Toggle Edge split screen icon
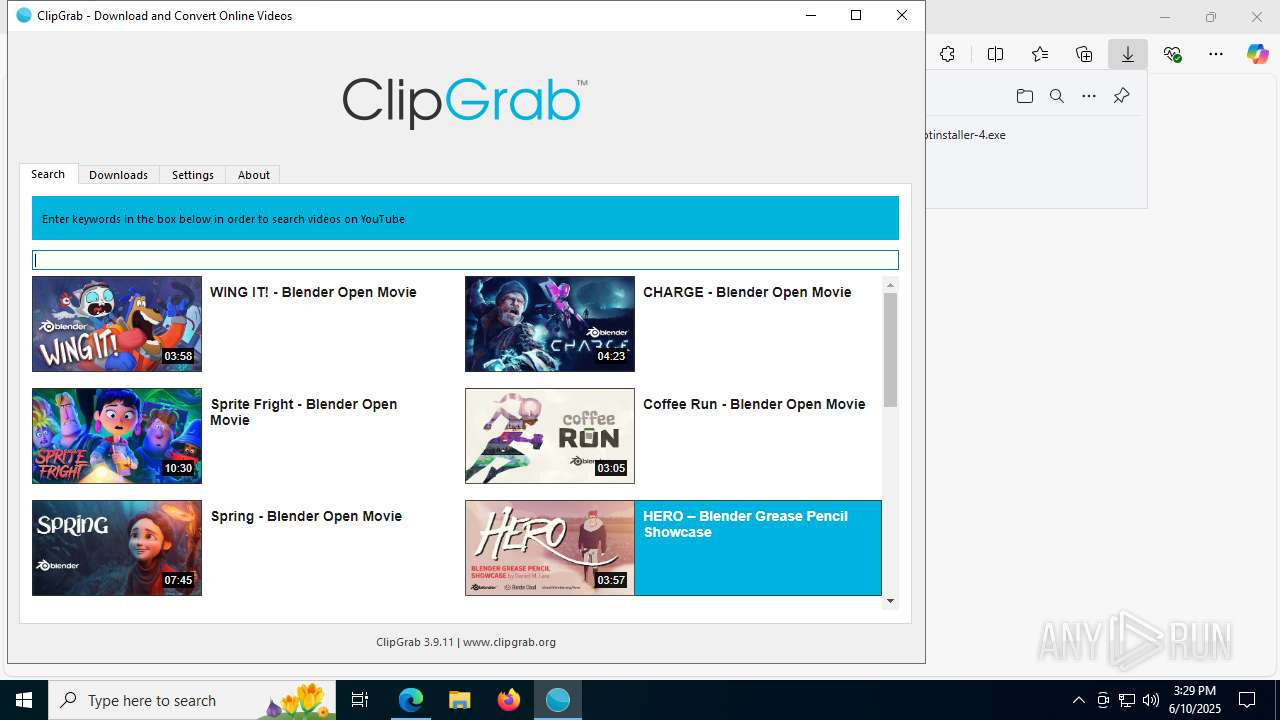 coord(995,54)
